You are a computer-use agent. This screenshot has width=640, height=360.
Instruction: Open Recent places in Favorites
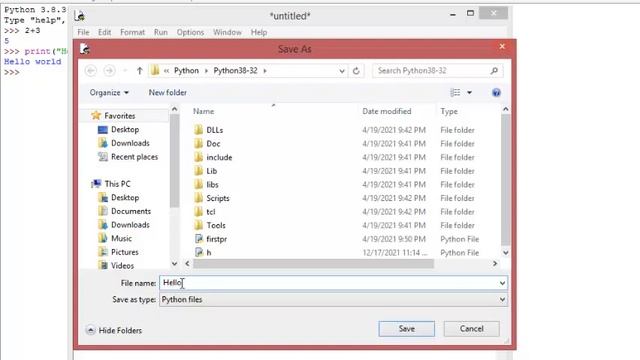pyautogui.click(x=134, y=157)
